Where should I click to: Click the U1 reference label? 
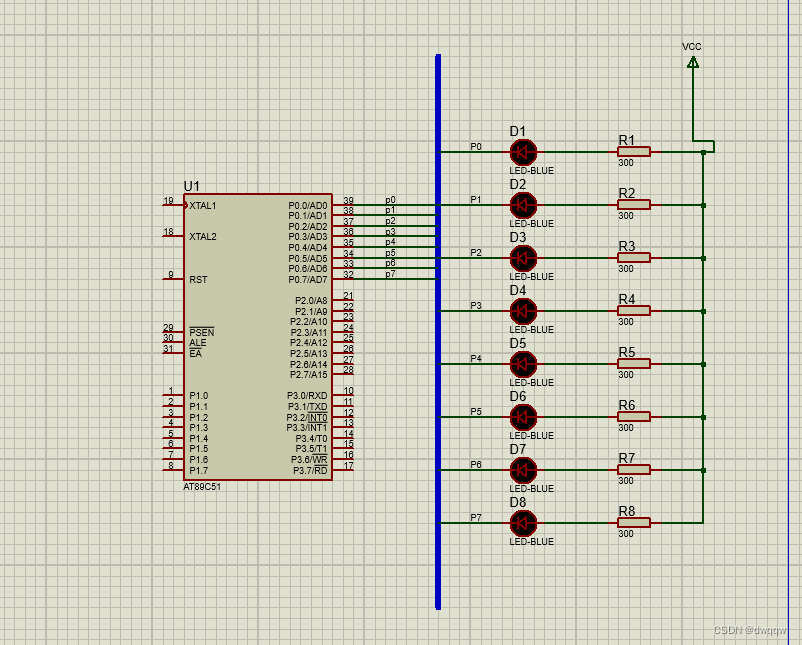tap(192, 186)
